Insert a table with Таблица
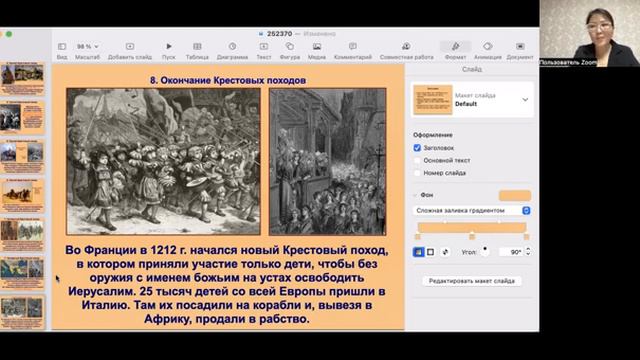The width and height of the screenshot is (640, 360). coord(197,51)
